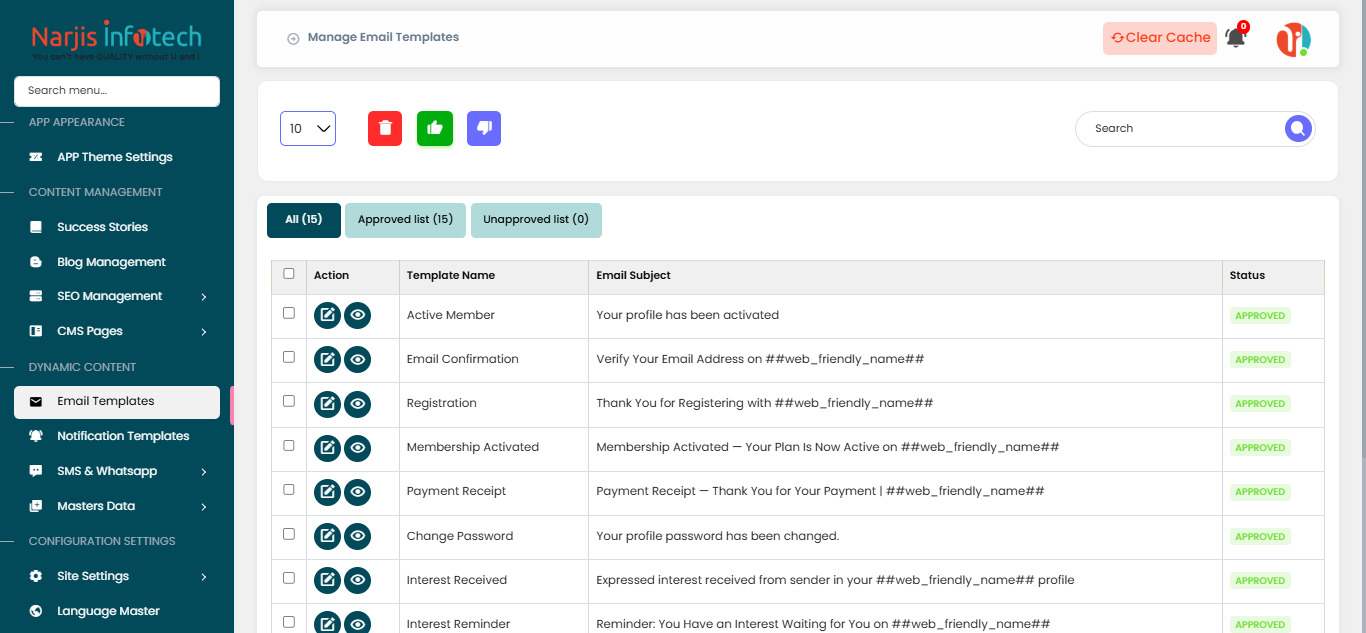Edit the Payment Receipt template

[x=327, y=492]
